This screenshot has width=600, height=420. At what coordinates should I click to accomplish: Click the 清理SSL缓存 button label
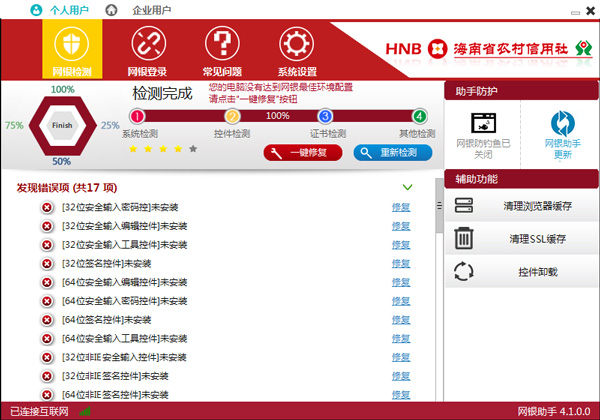538,239
